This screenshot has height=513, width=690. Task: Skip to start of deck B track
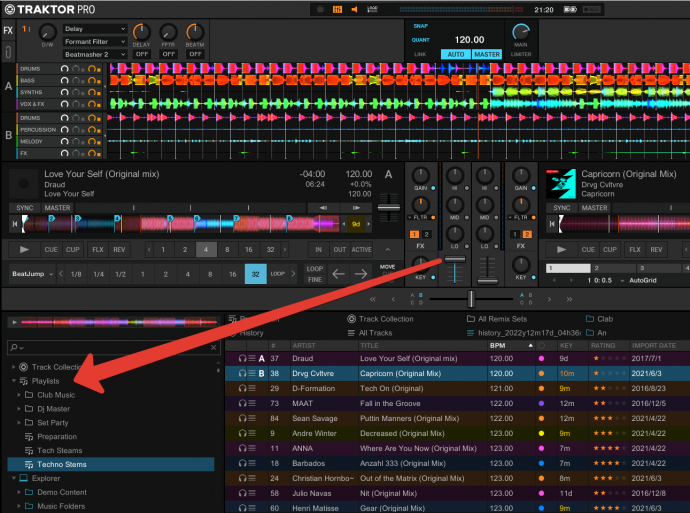click(x=552, y=224)
